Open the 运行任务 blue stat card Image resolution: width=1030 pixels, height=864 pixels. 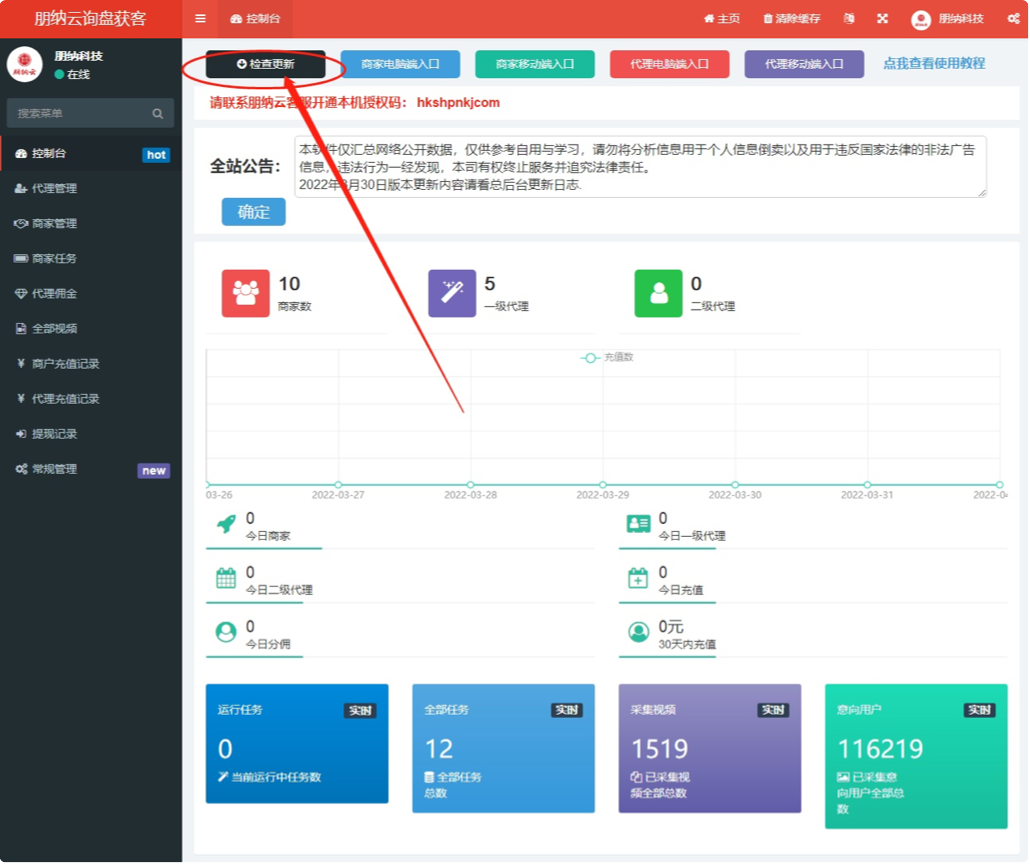point(297,744)
